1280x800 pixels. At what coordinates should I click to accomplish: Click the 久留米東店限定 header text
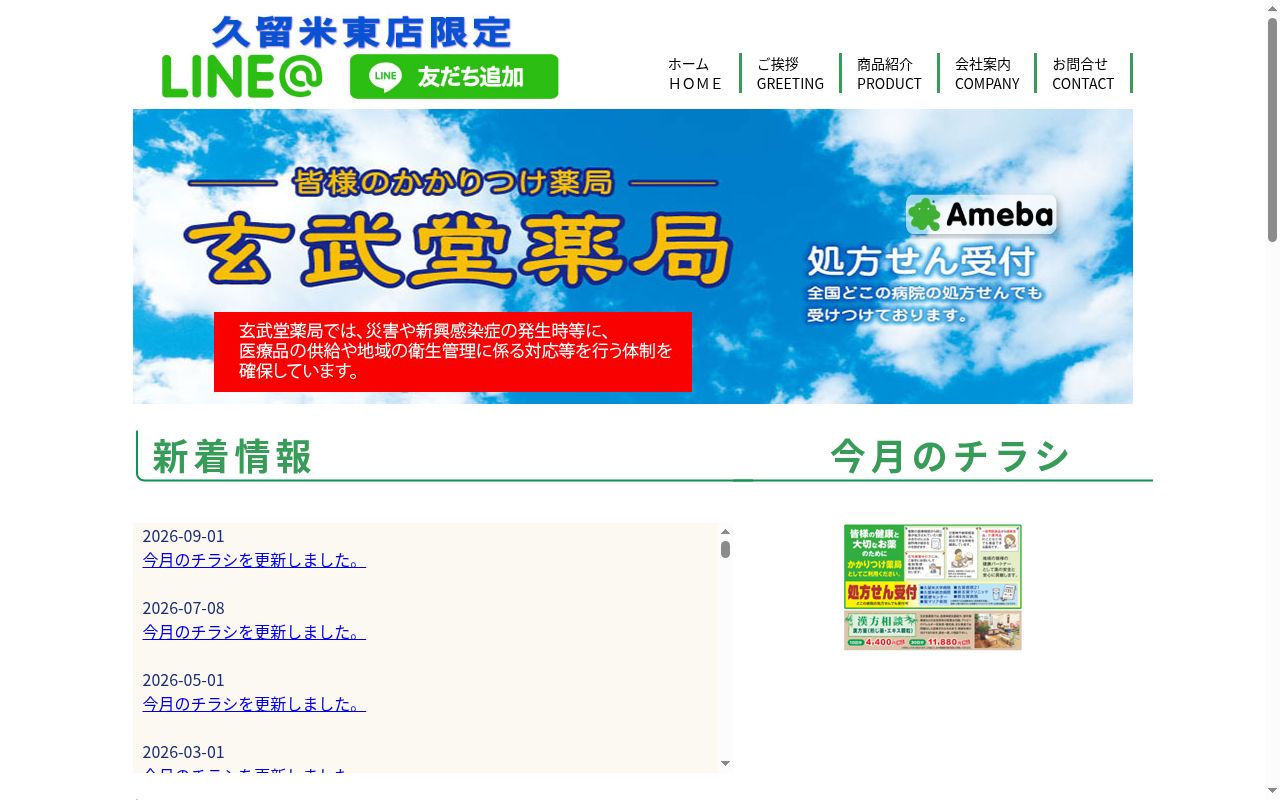(361, 32)
